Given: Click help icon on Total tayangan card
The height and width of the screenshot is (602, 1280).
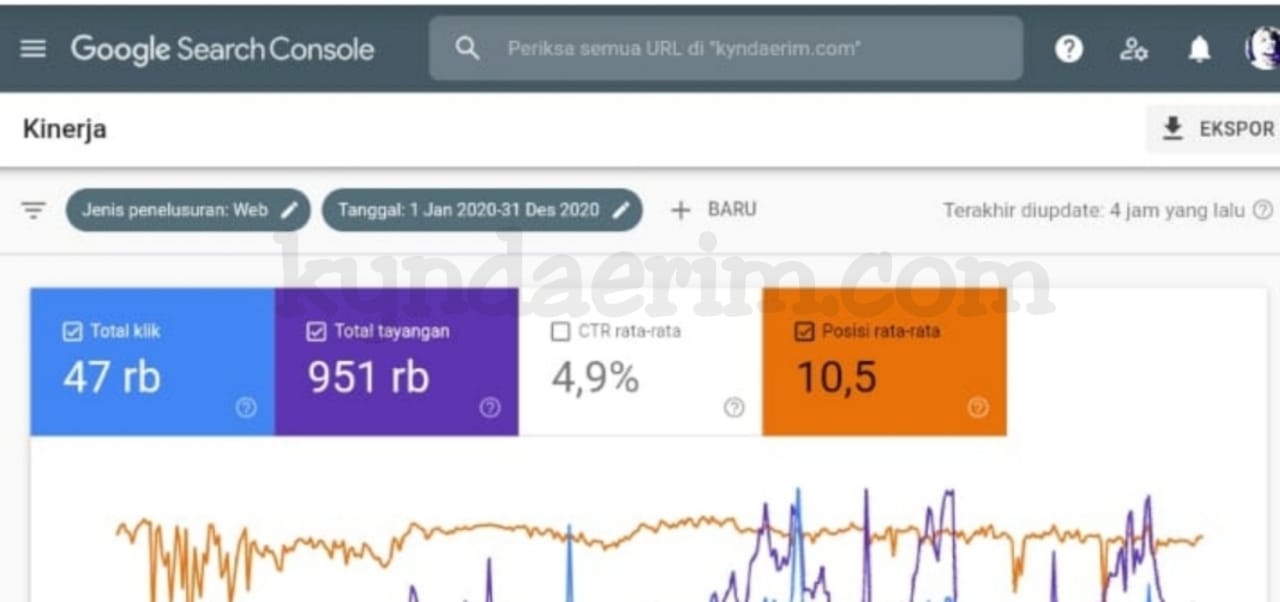Looking at the screenshot, I should [490, 407].
